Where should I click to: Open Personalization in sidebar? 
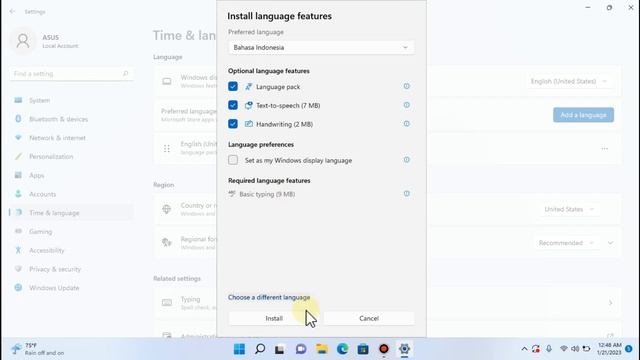click(x=71, y=157)
